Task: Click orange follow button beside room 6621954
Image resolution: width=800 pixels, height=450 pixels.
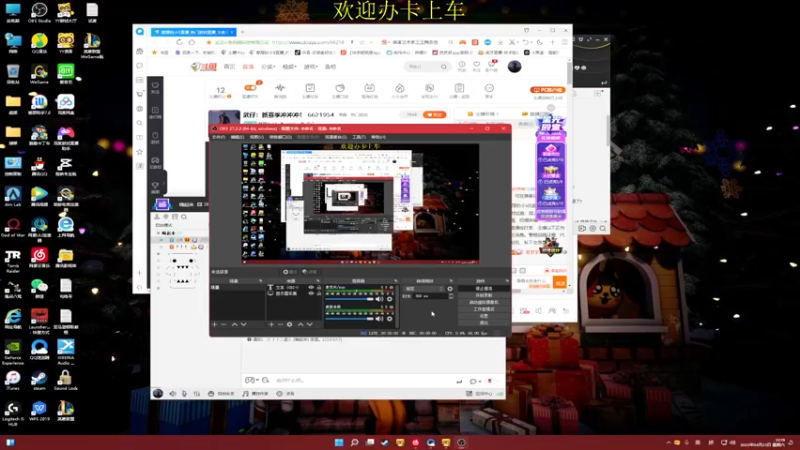Action: point(434,115)
